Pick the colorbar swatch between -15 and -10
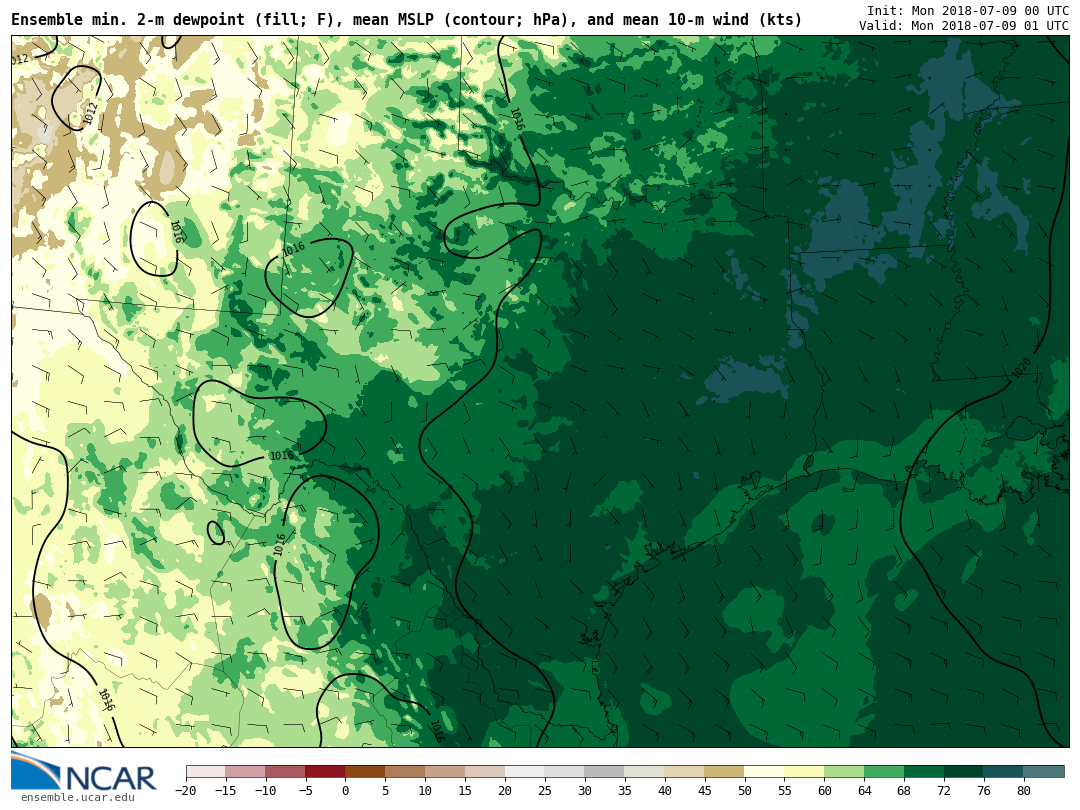Image resolution: width=1080 pixels, height=810 pixels. pyautogui.click(x=245, y=771)
